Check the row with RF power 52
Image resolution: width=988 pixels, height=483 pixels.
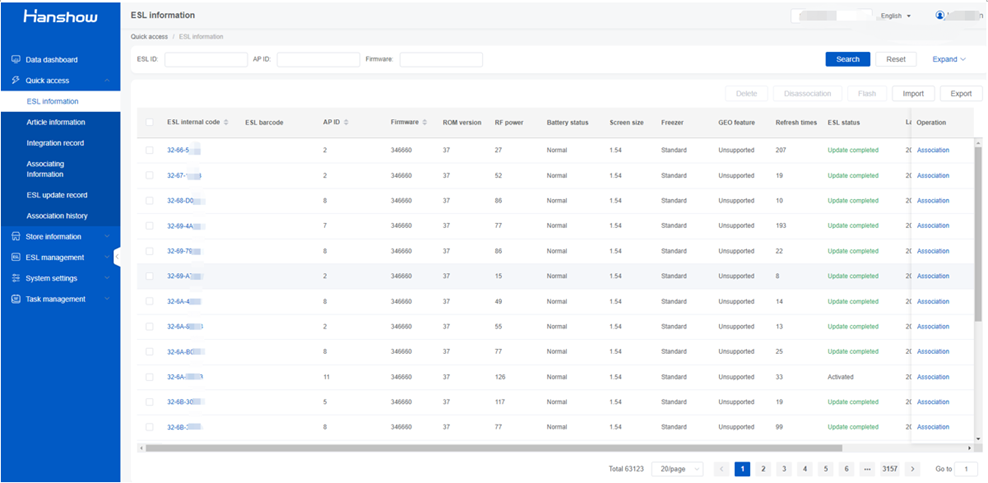point(149,175)
